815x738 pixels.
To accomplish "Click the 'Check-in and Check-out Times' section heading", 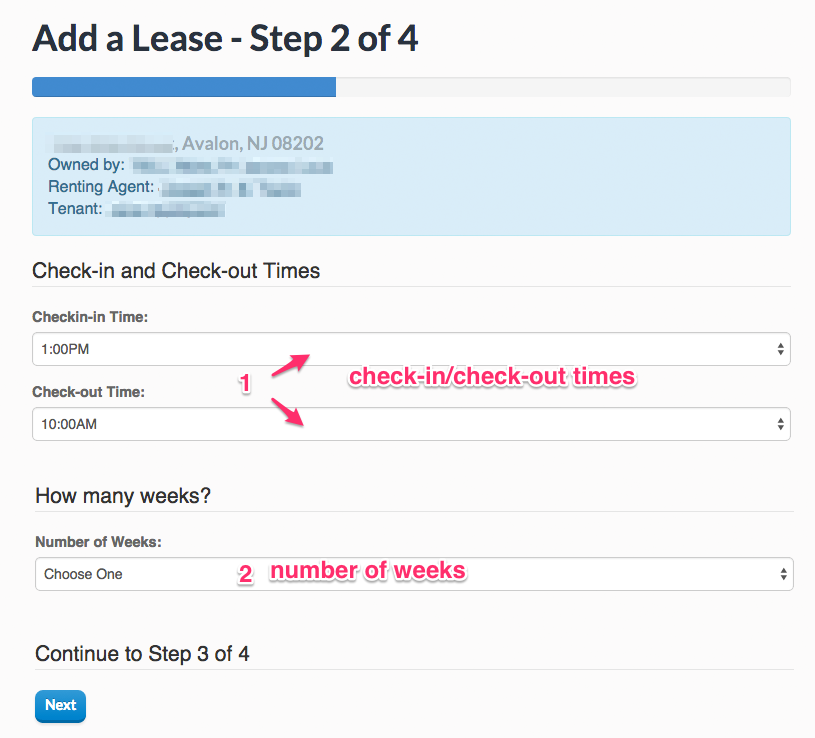I will [x=176, y=271].
